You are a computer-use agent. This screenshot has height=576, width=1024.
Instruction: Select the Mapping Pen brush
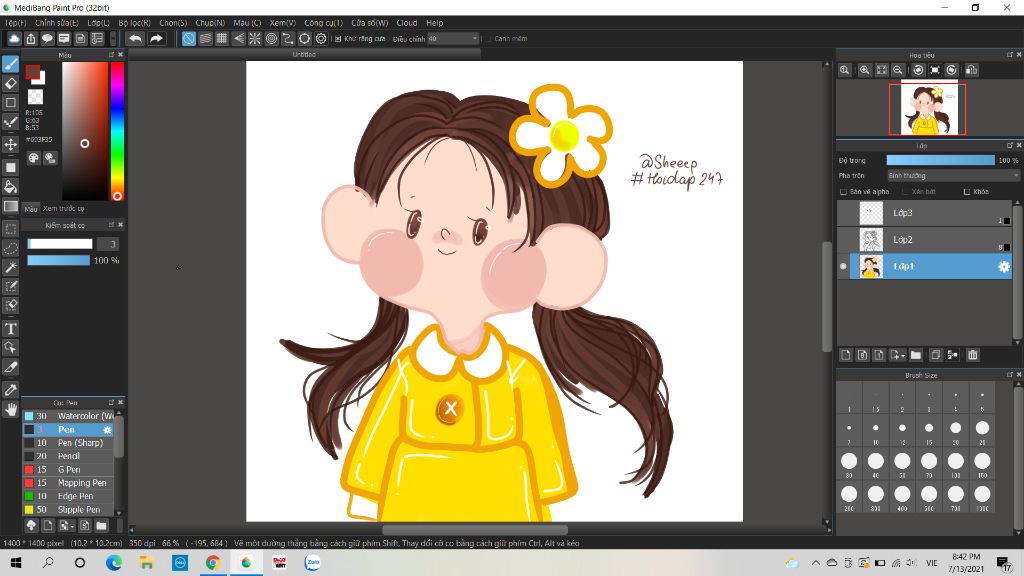[x=69, y=483]
